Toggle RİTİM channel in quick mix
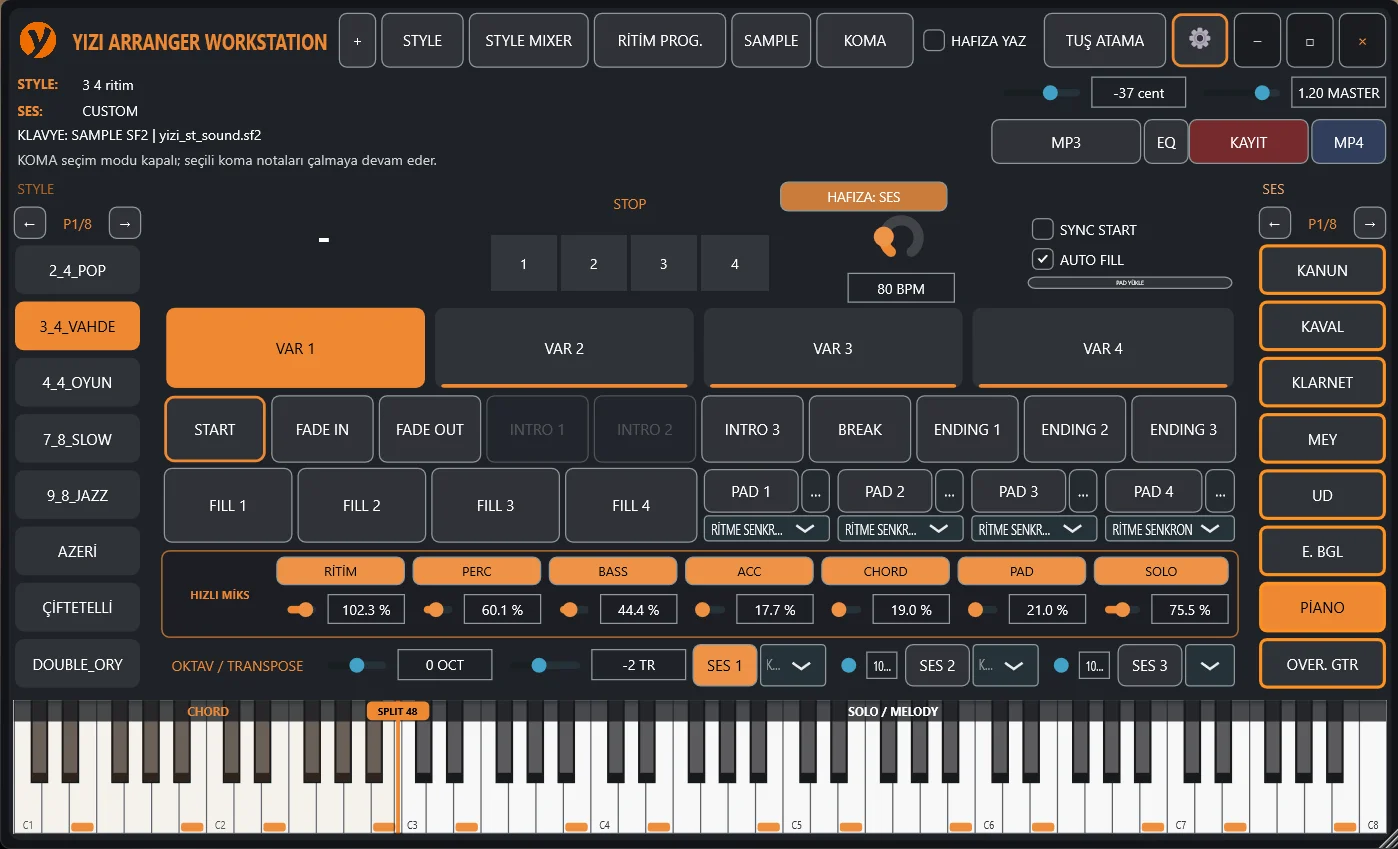The height and width of the screenshot is (849, 1398). (x=340, y=571)
